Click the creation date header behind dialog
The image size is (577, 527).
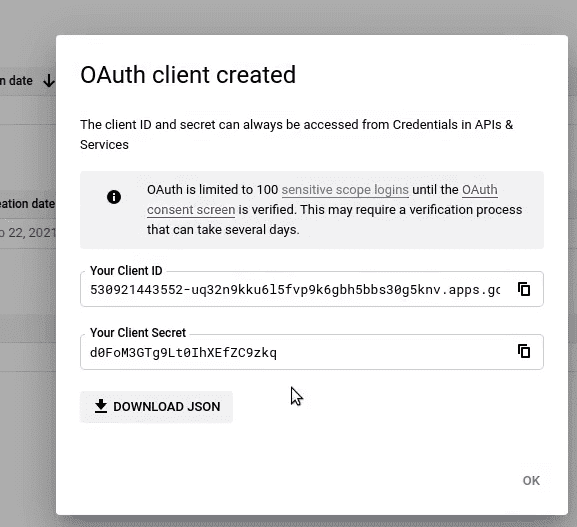coord(28,204)
